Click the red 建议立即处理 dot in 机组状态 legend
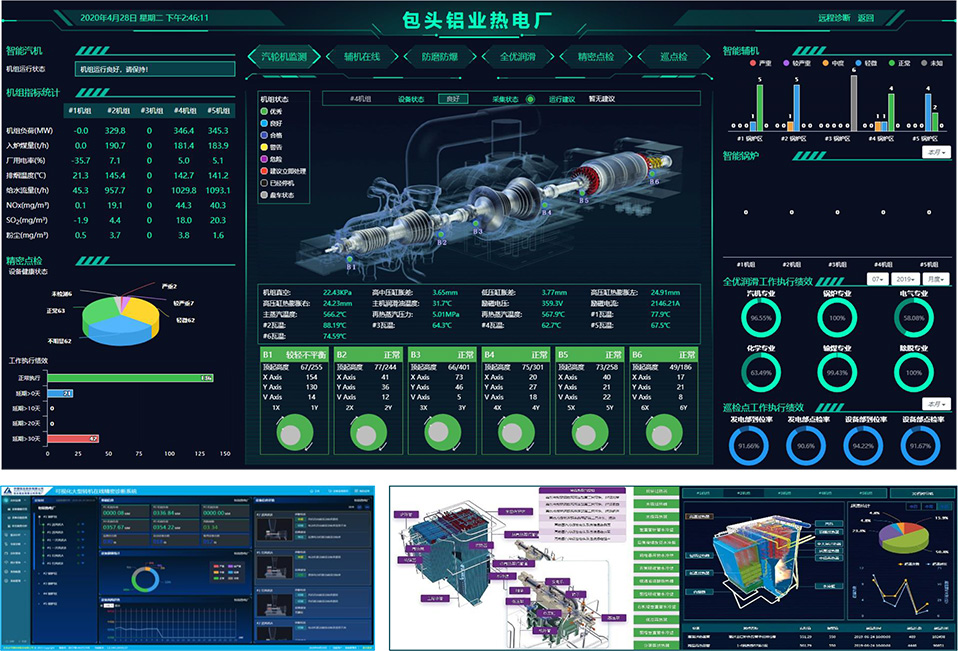 tap(264, 171)
